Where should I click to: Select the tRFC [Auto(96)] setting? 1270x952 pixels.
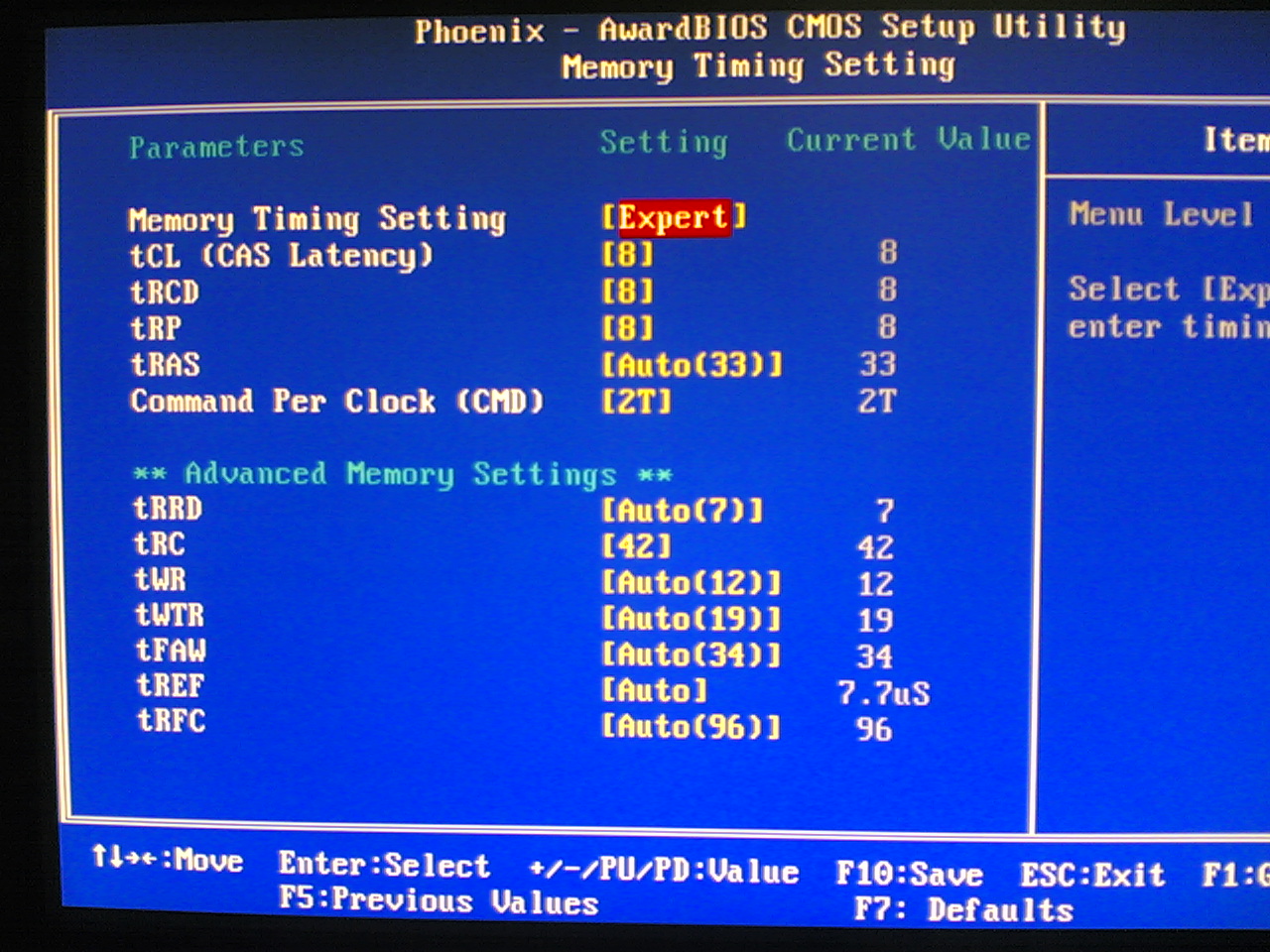click(x=692, y=727)
